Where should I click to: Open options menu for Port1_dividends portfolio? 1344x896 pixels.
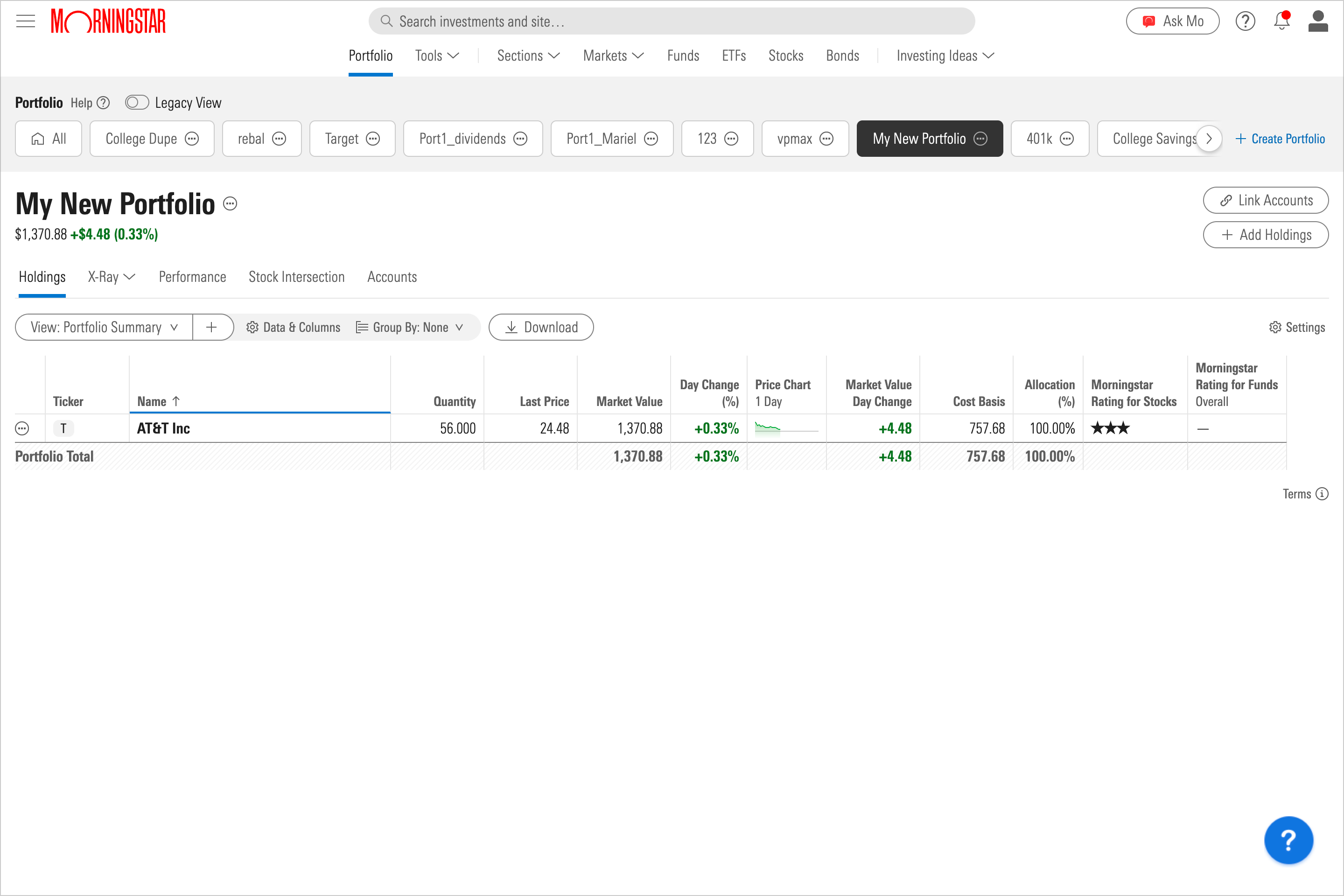click(x=520, y=139)
